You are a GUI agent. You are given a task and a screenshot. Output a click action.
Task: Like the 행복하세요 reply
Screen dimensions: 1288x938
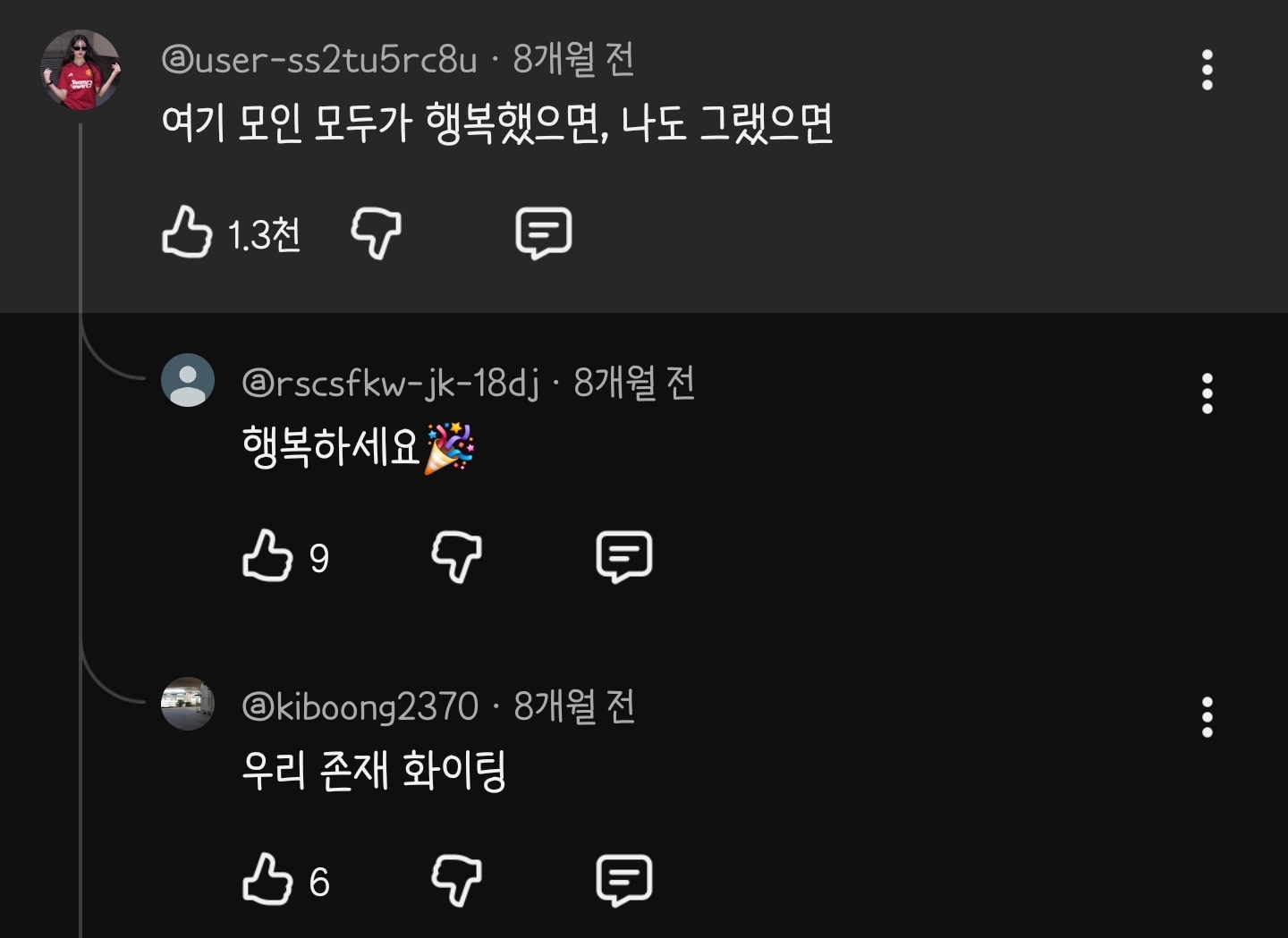[267, 556]
